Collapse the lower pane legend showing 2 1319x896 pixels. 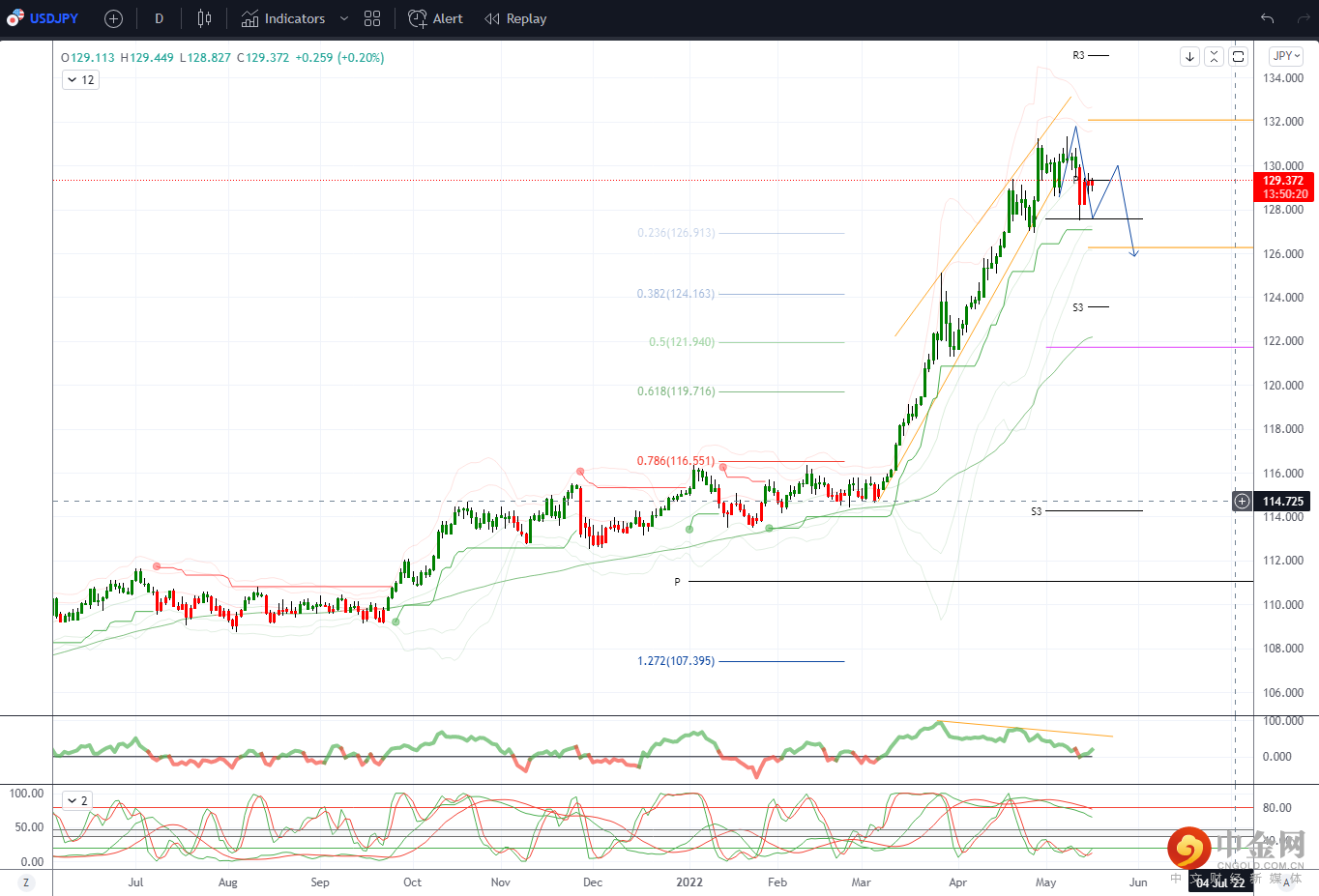(x=77, y=800)
